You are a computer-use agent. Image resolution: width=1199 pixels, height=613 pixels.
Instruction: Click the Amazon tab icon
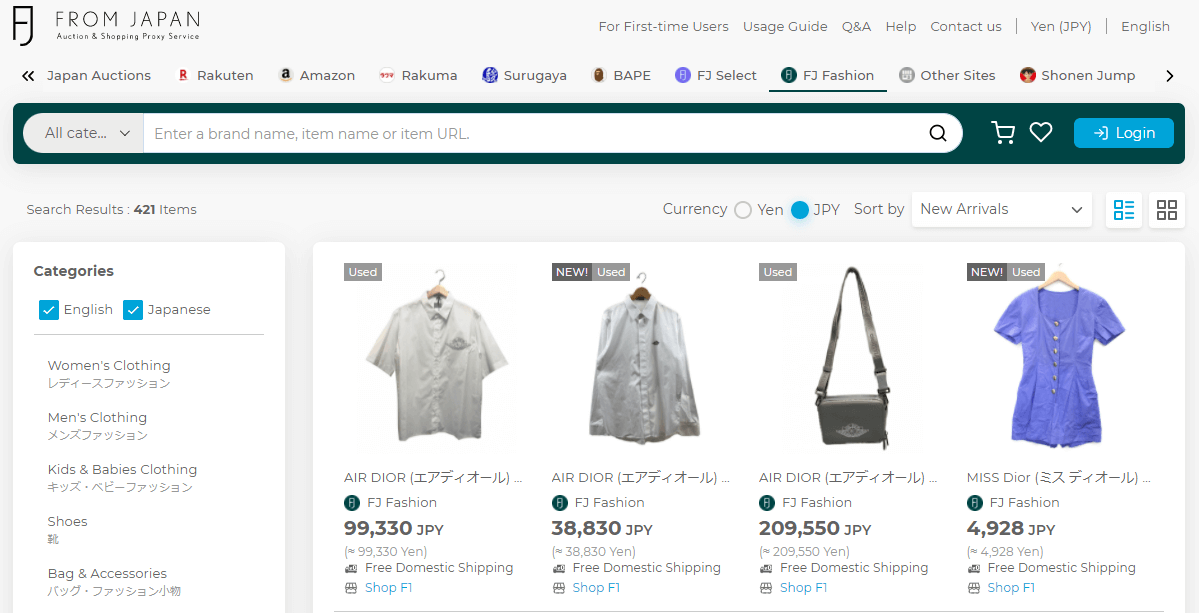pyautogui.click(x=285, y=75)
